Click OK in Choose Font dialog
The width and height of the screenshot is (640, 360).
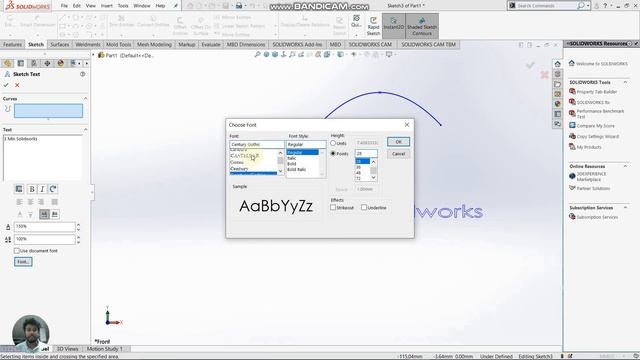tap(398, 142)
